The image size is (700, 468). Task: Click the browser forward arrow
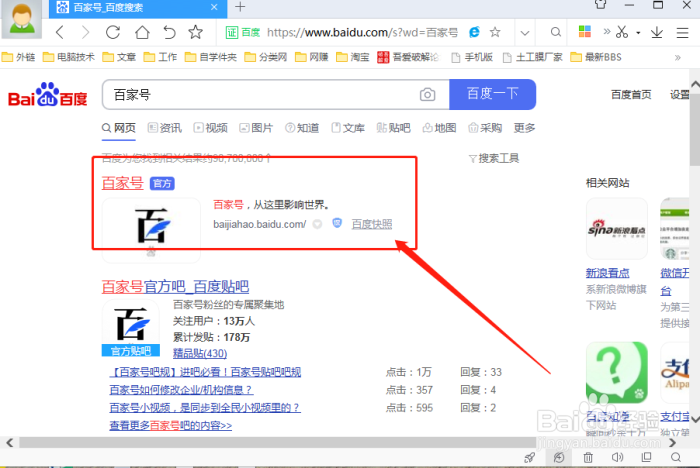click(85, 32)
